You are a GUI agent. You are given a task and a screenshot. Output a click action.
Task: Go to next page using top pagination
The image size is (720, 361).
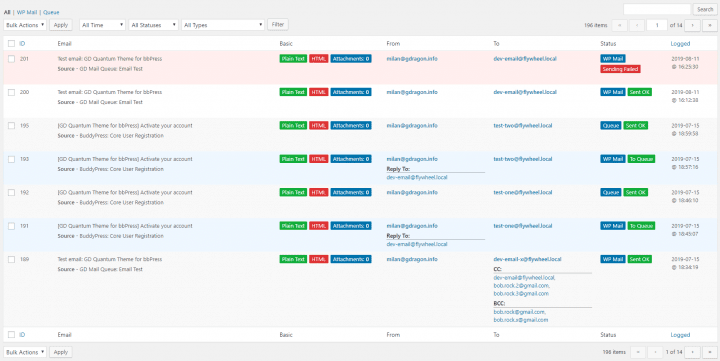[x=692, y=25]
